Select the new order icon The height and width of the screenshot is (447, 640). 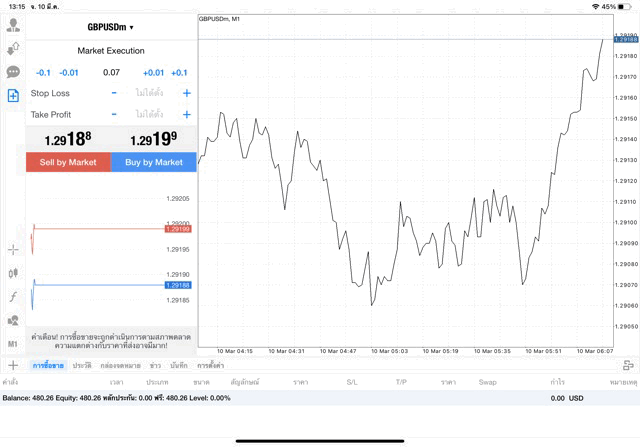13,96
